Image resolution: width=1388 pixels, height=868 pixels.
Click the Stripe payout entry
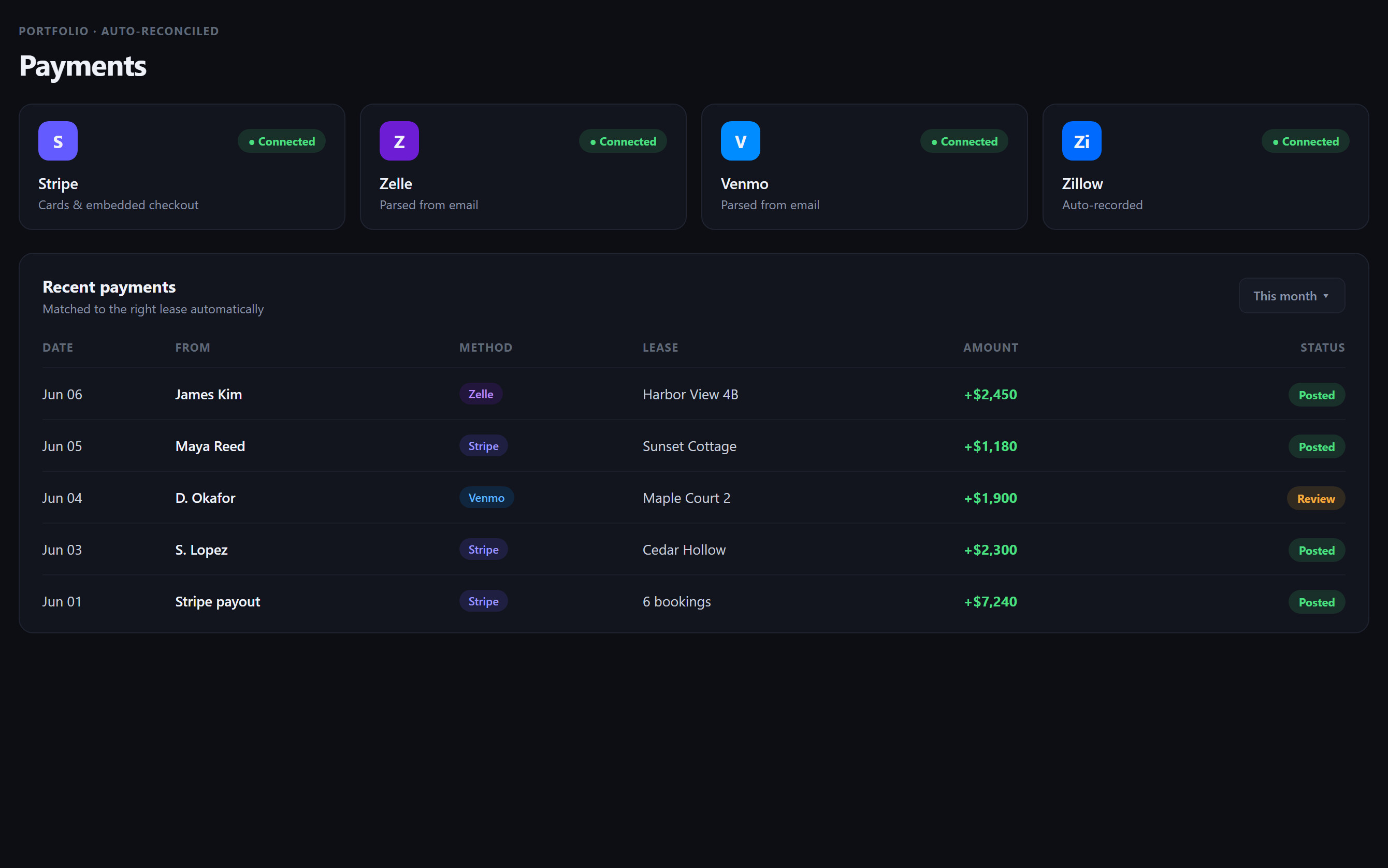(218, 602)
